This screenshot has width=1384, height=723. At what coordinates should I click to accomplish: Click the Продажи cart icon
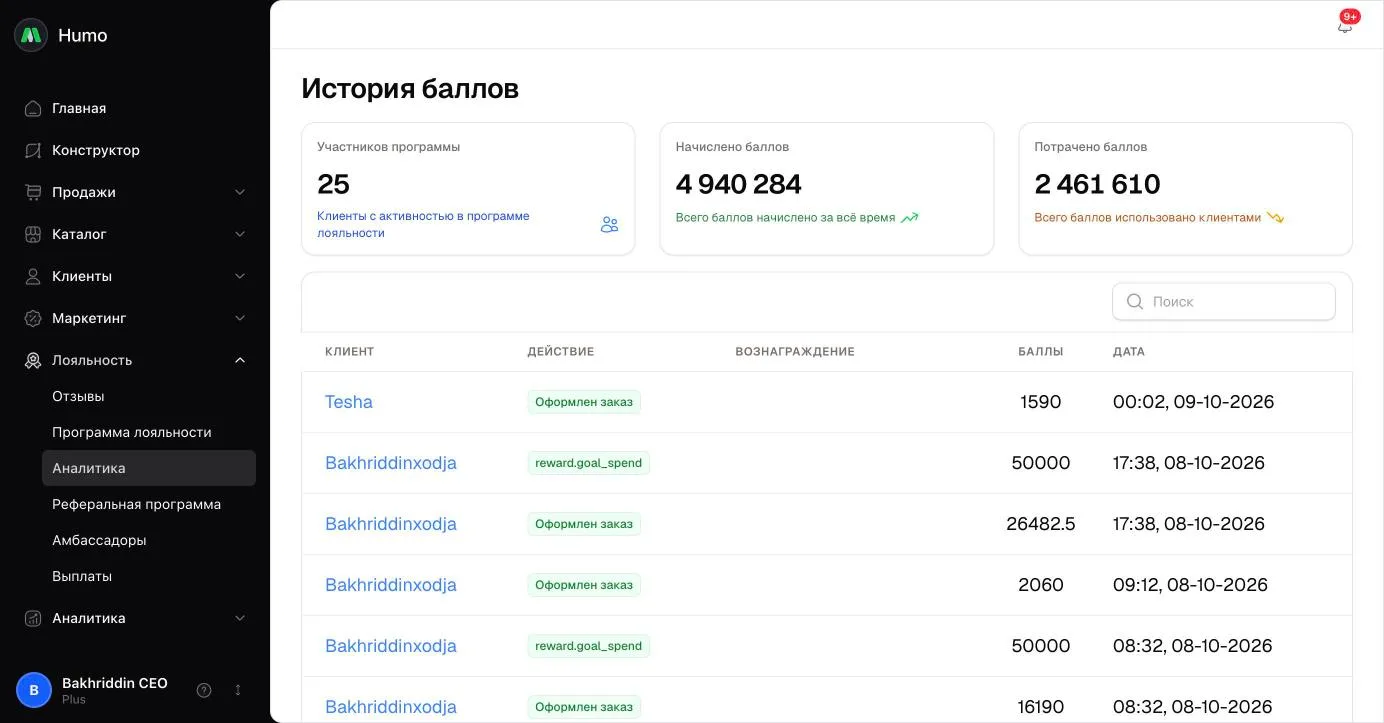(33, 192)
